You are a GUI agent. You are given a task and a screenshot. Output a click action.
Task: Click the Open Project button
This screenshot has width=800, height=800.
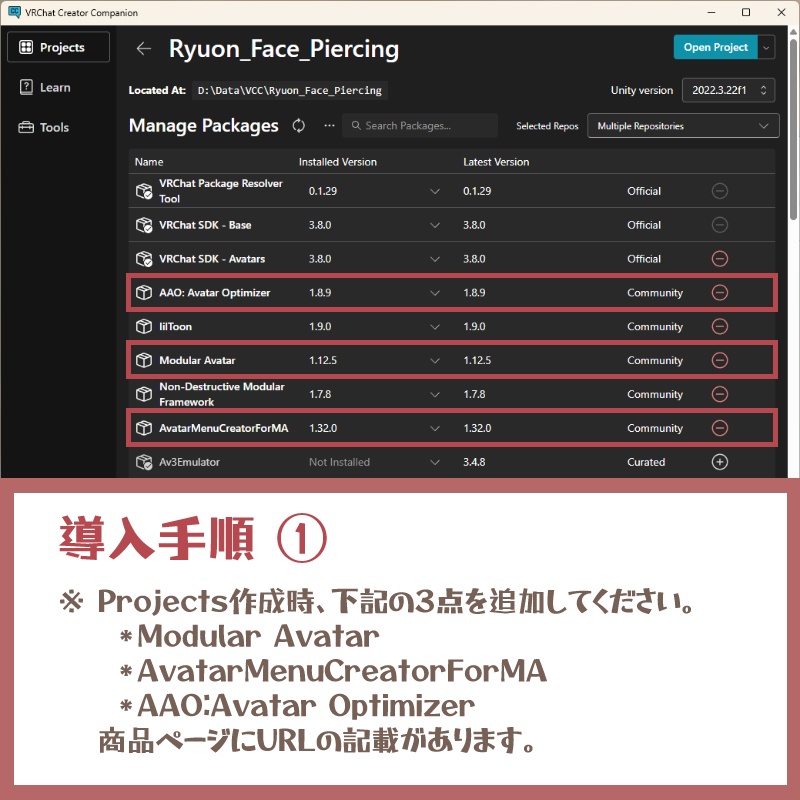(x=715, y=47)
